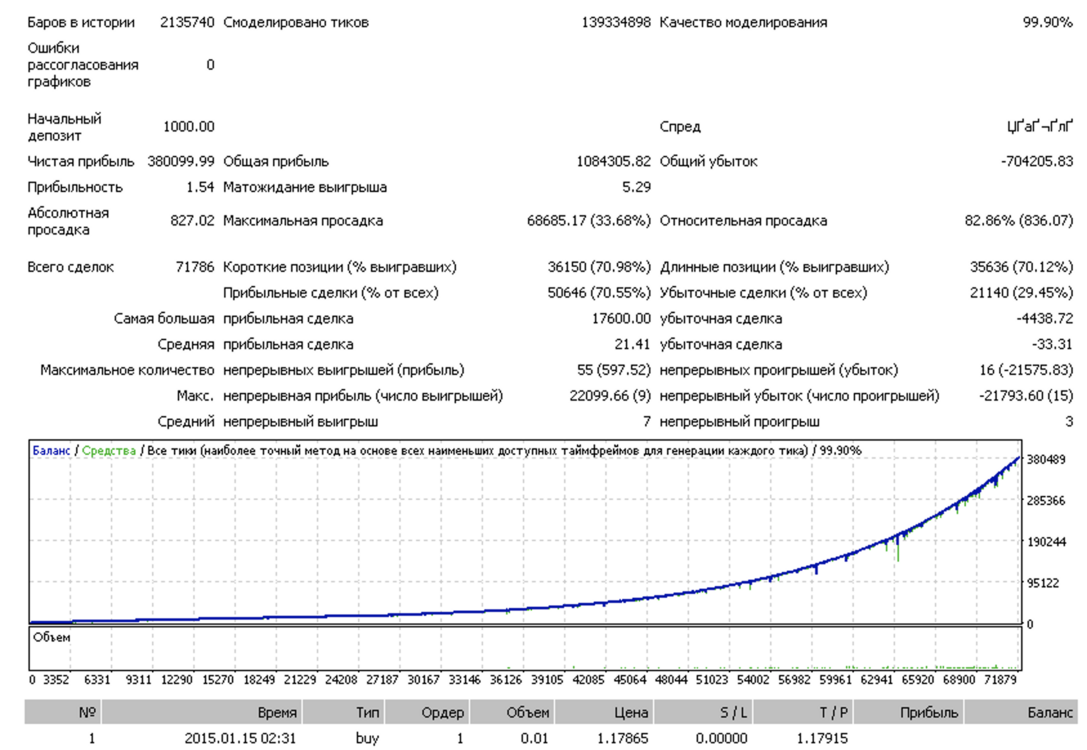
Task: Select the price cell 1.17865
Action: pyautogui.click(x=622, y=738)
